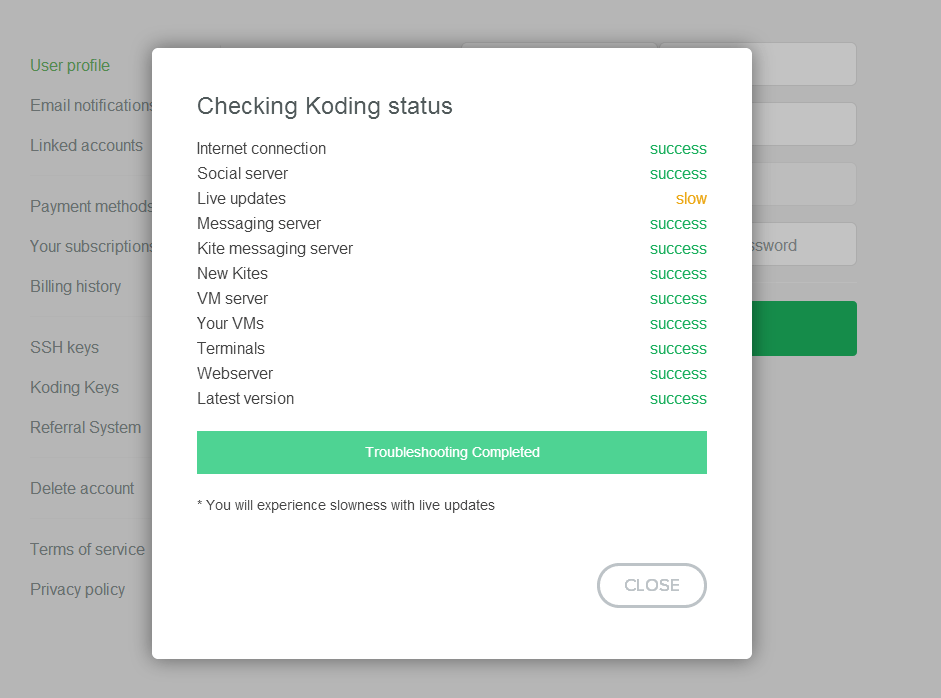The height and width of the screenshot is (698, 941).
Task: Open Privacy policy link
Action: coord(77,590)
